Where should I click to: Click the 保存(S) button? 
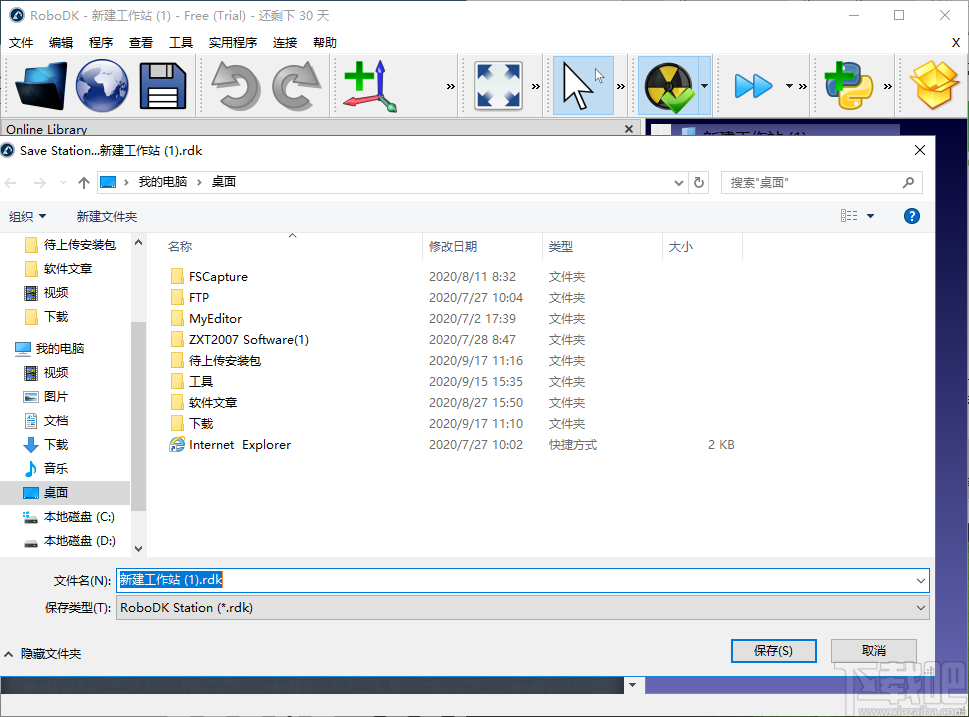click(x=774, y=651)
